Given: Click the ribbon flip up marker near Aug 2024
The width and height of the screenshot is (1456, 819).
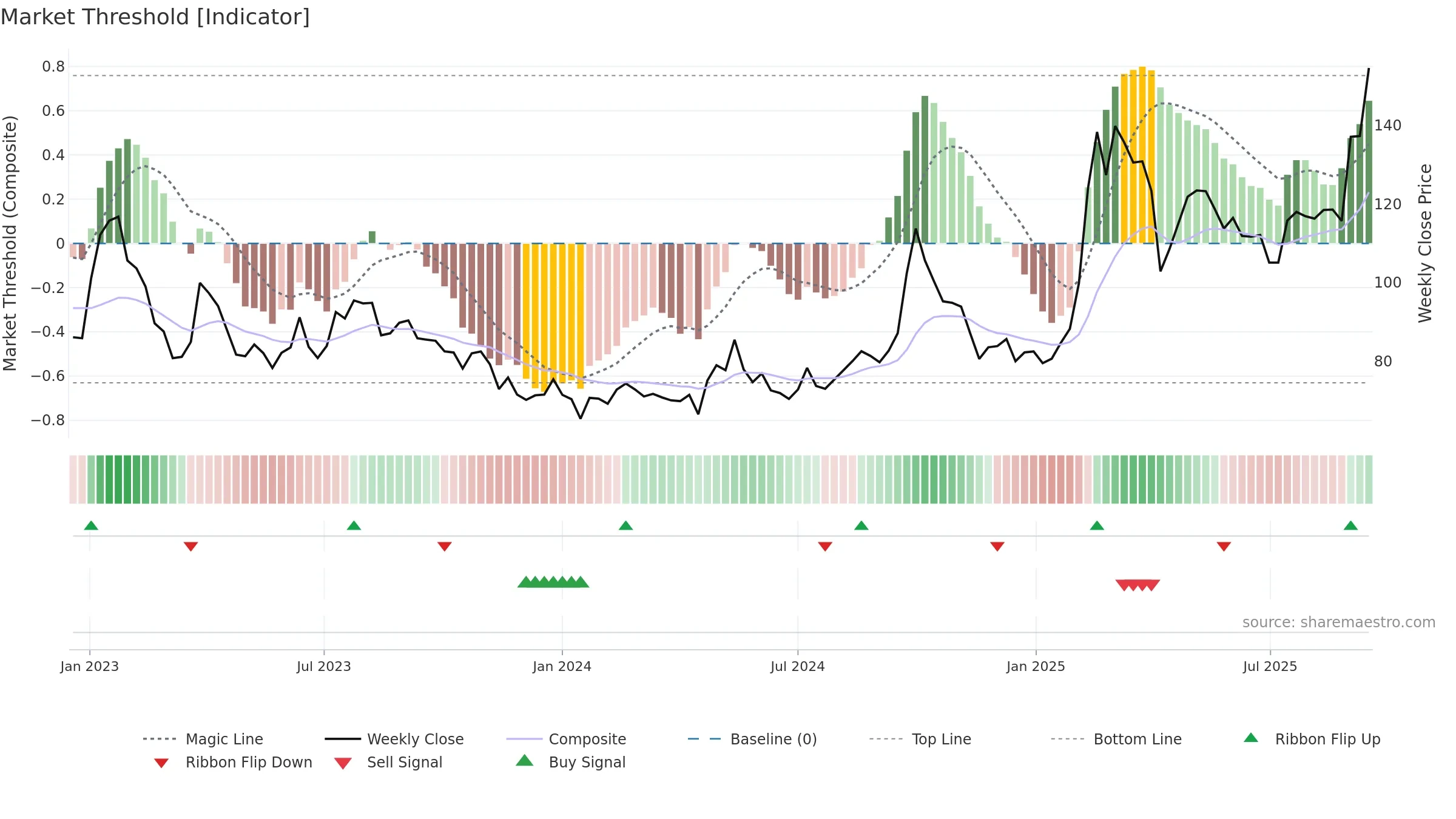Looking at the screenshot, I should pyautogui.click(x=861, y=525).
